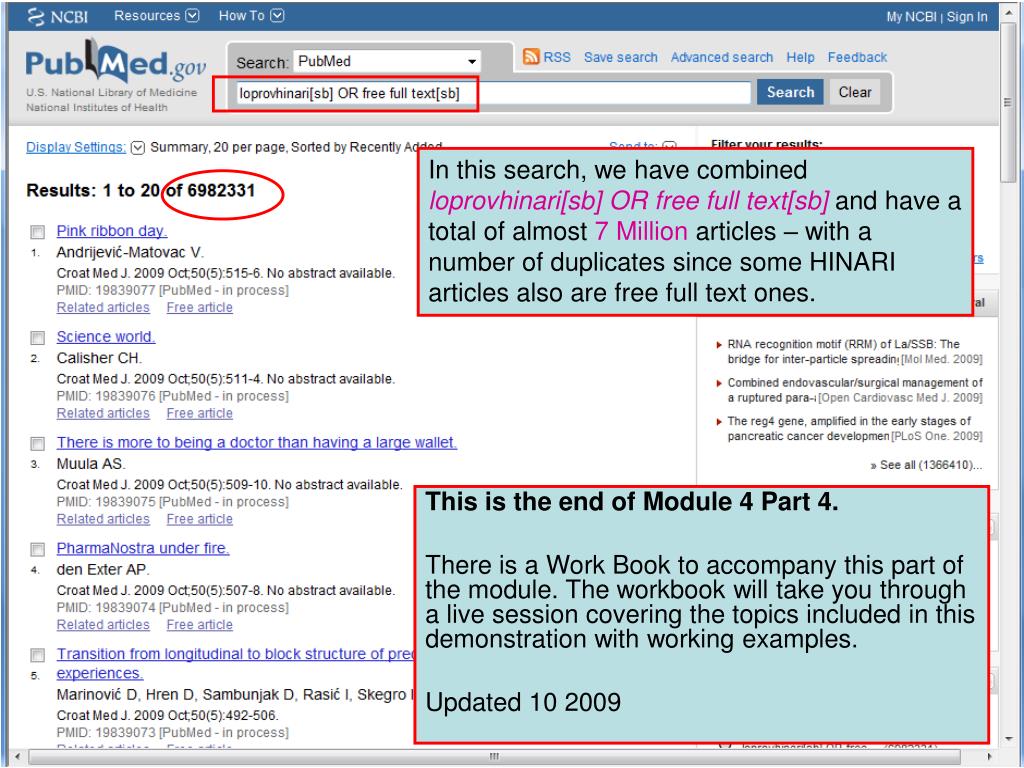This screenshot has height=768, width=1024.
Task: Open the How To dropdown menu
Action: pyautogui.click(x=251, y=16)
